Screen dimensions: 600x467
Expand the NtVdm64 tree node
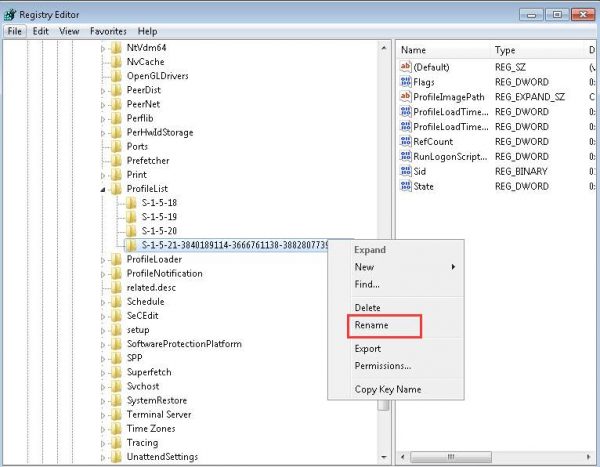click(103, 49)
